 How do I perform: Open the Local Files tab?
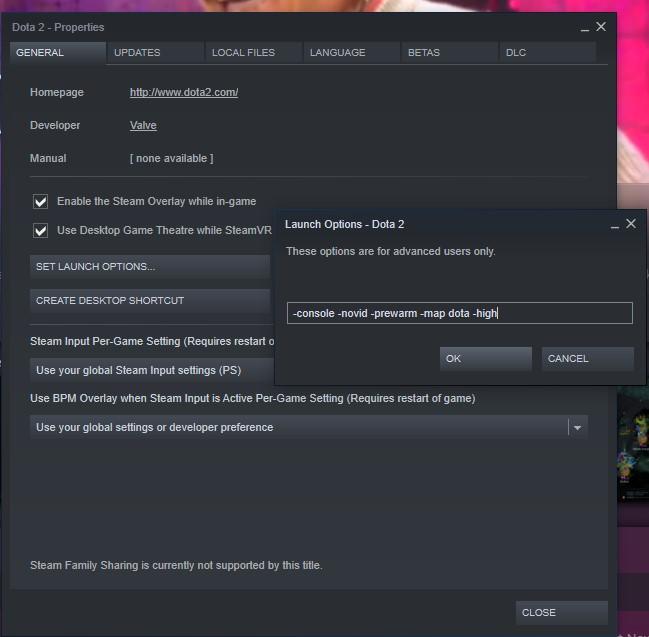[x=254, y=53]
